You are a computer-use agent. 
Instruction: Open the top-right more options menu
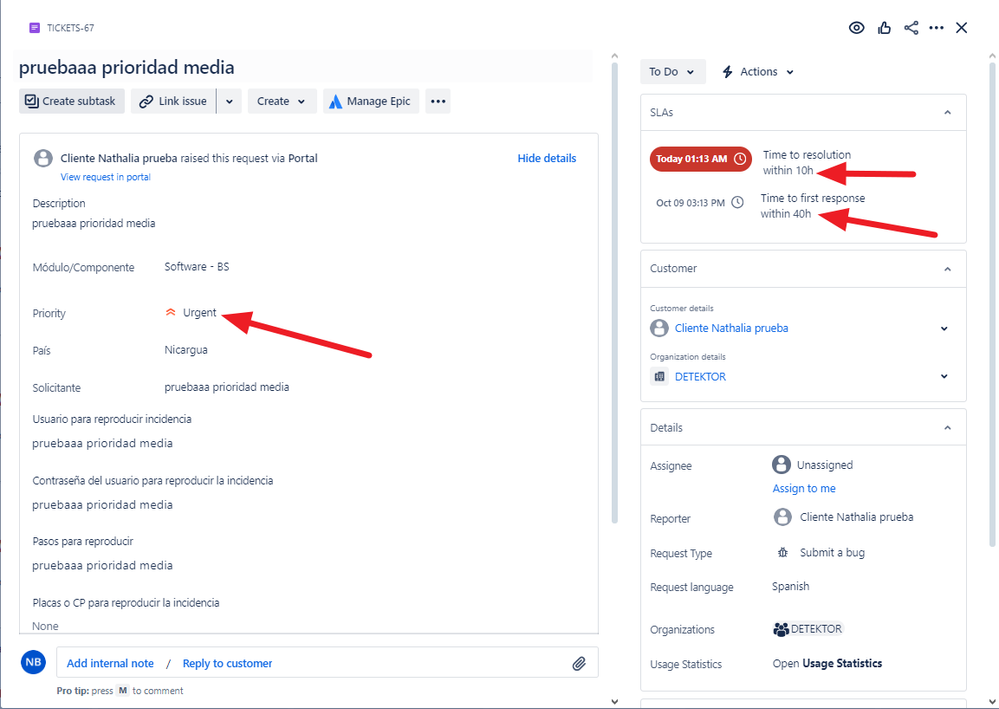pos(936,27)
